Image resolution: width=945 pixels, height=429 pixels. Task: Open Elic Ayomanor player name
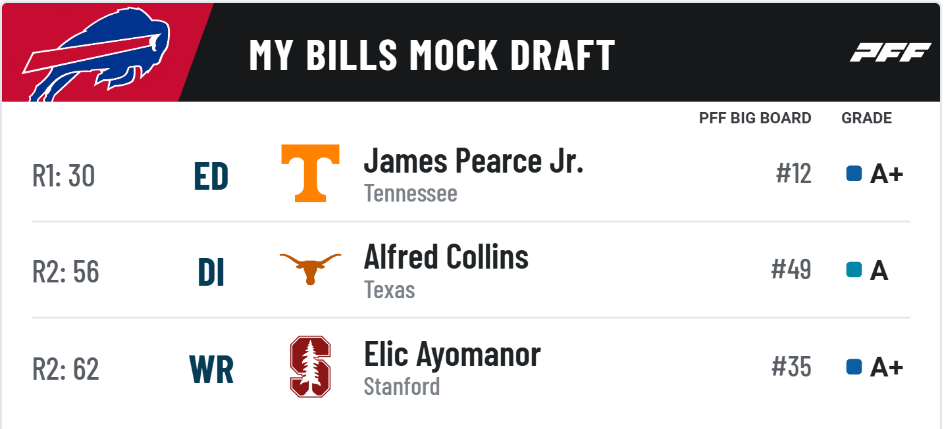click(x=452, y=354)
